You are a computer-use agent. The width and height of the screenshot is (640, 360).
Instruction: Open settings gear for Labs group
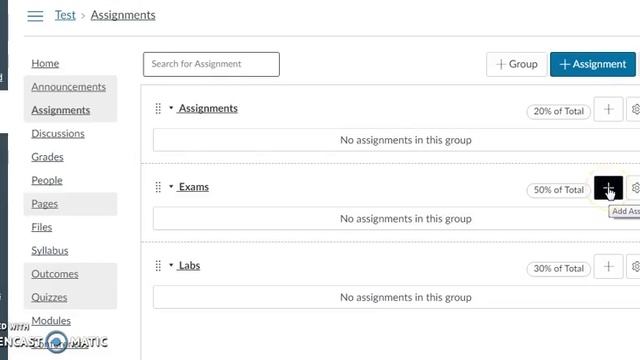634,267
